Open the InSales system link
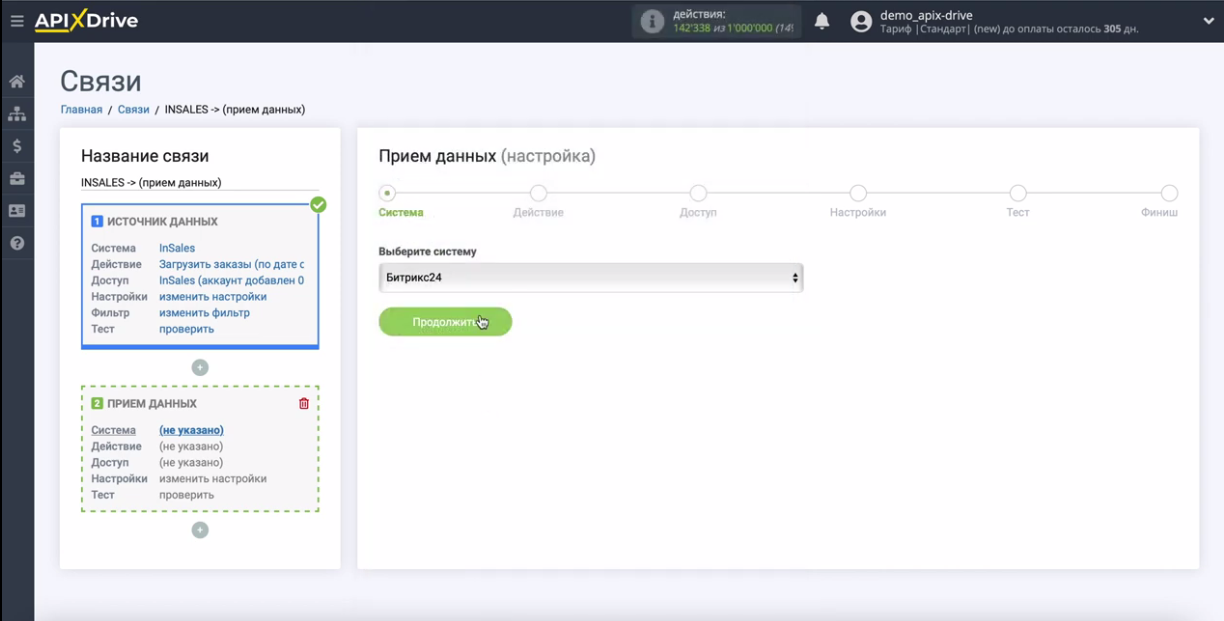 coord(177,248)
